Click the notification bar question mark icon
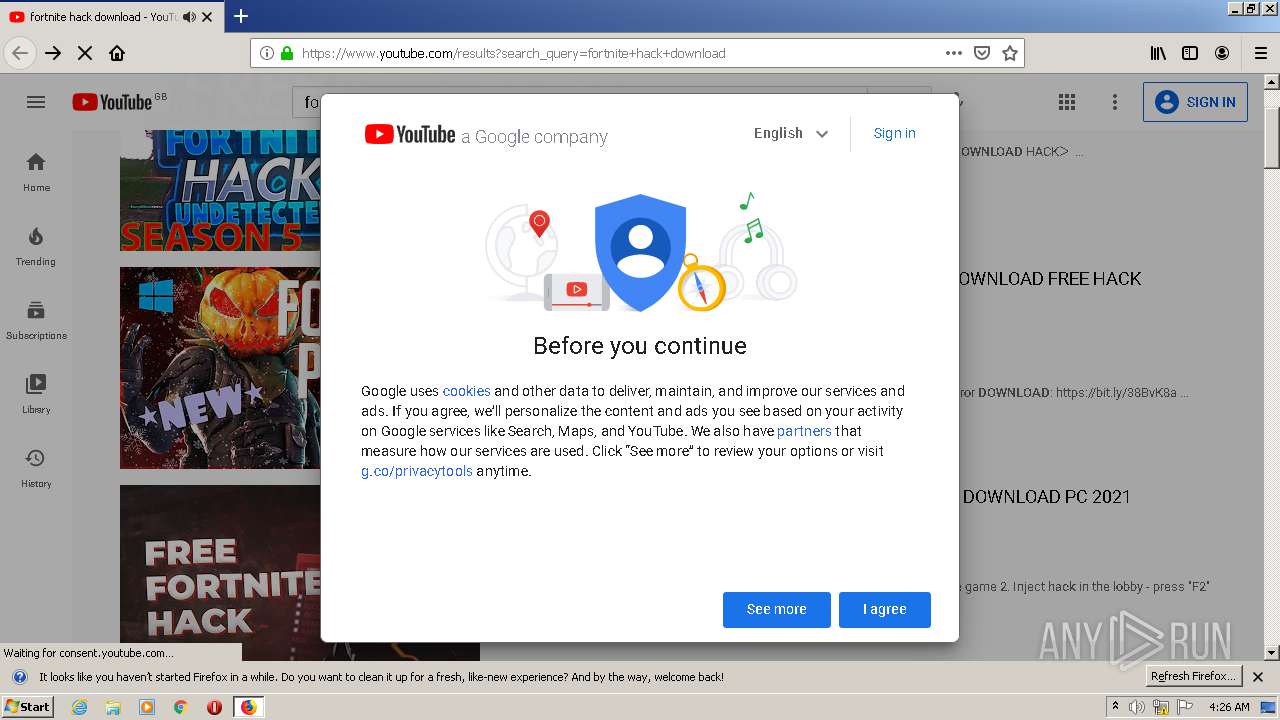The width and height of the screenshot is (1280, 720). (19, 677)
